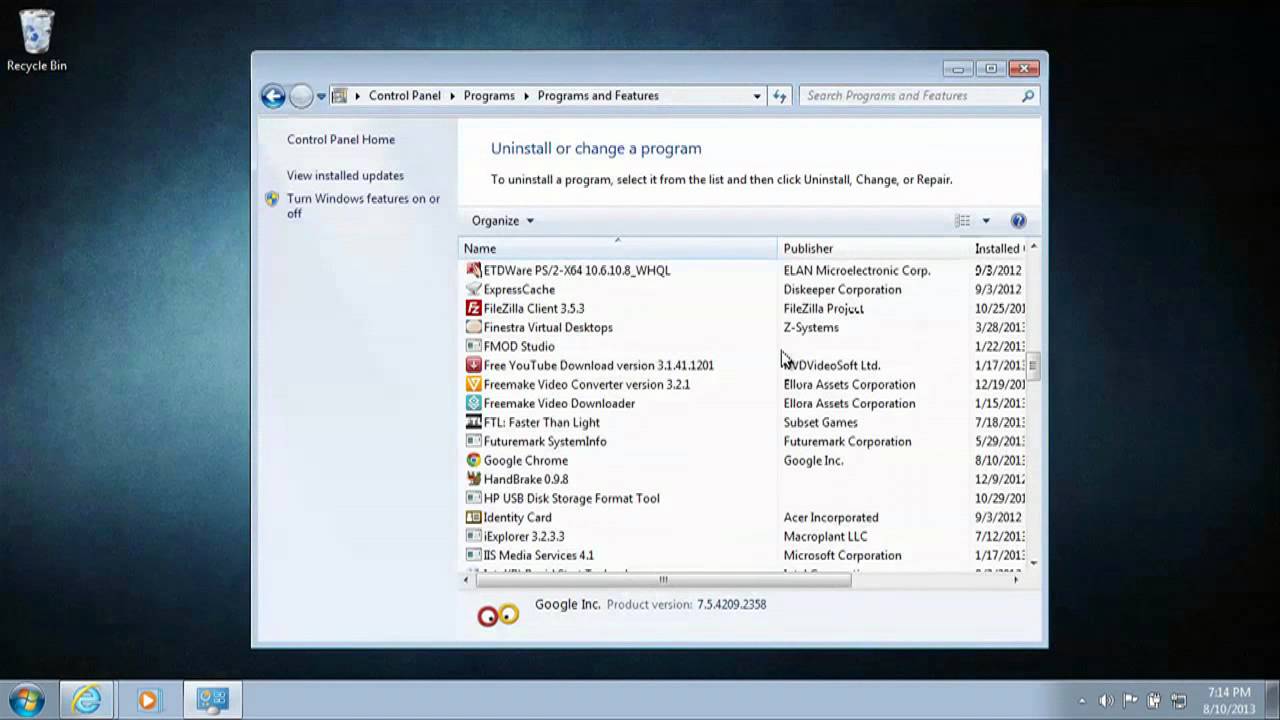
Task: Open the Recycle Bin desktop icon
Action: tap(36, 40)
